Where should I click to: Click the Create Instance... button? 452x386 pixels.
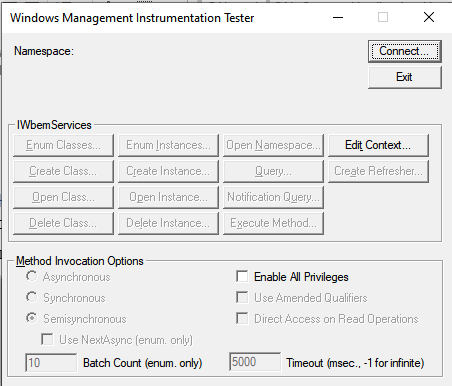pos(168,171)
